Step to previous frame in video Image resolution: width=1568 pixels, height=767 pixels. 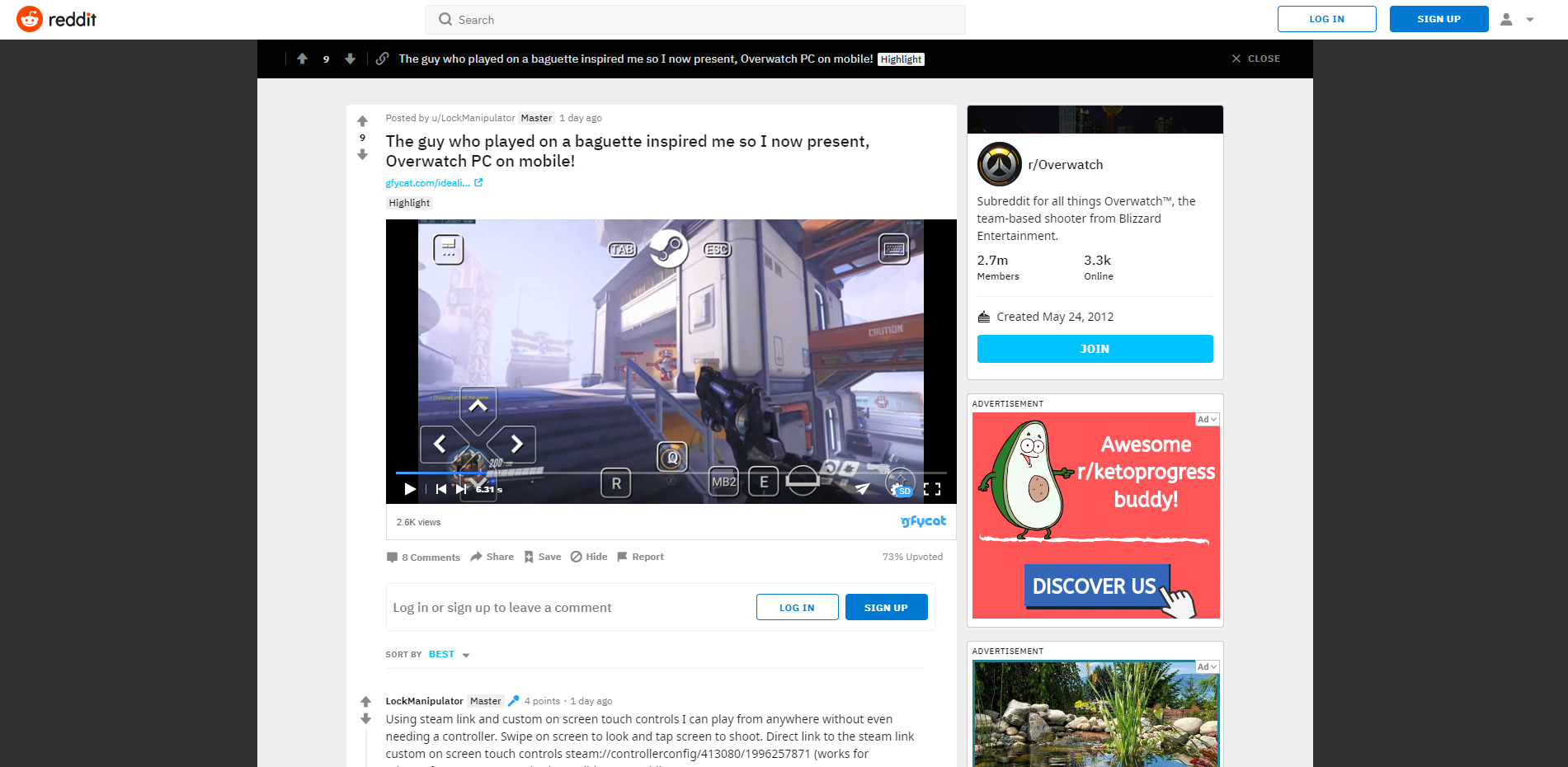pos(441,489)
